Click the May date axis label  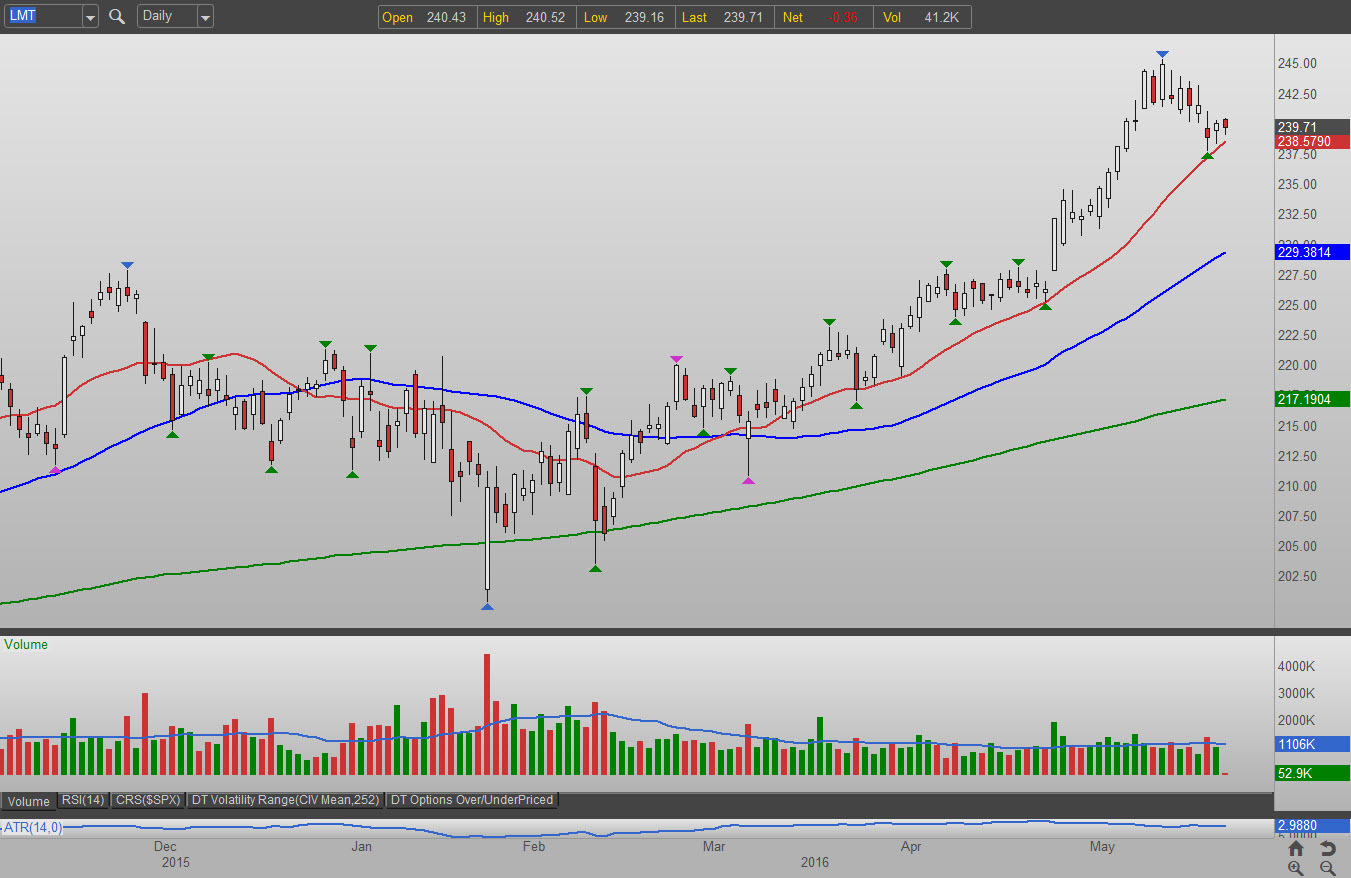[x=1102, y=847]
